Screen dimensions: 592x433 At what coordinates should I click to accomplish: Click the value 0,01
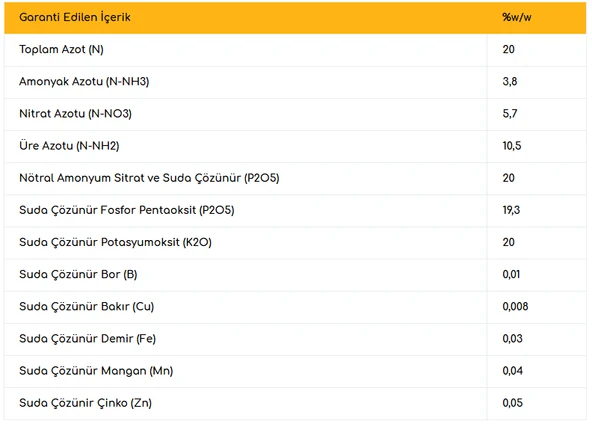tap(511, 274)
